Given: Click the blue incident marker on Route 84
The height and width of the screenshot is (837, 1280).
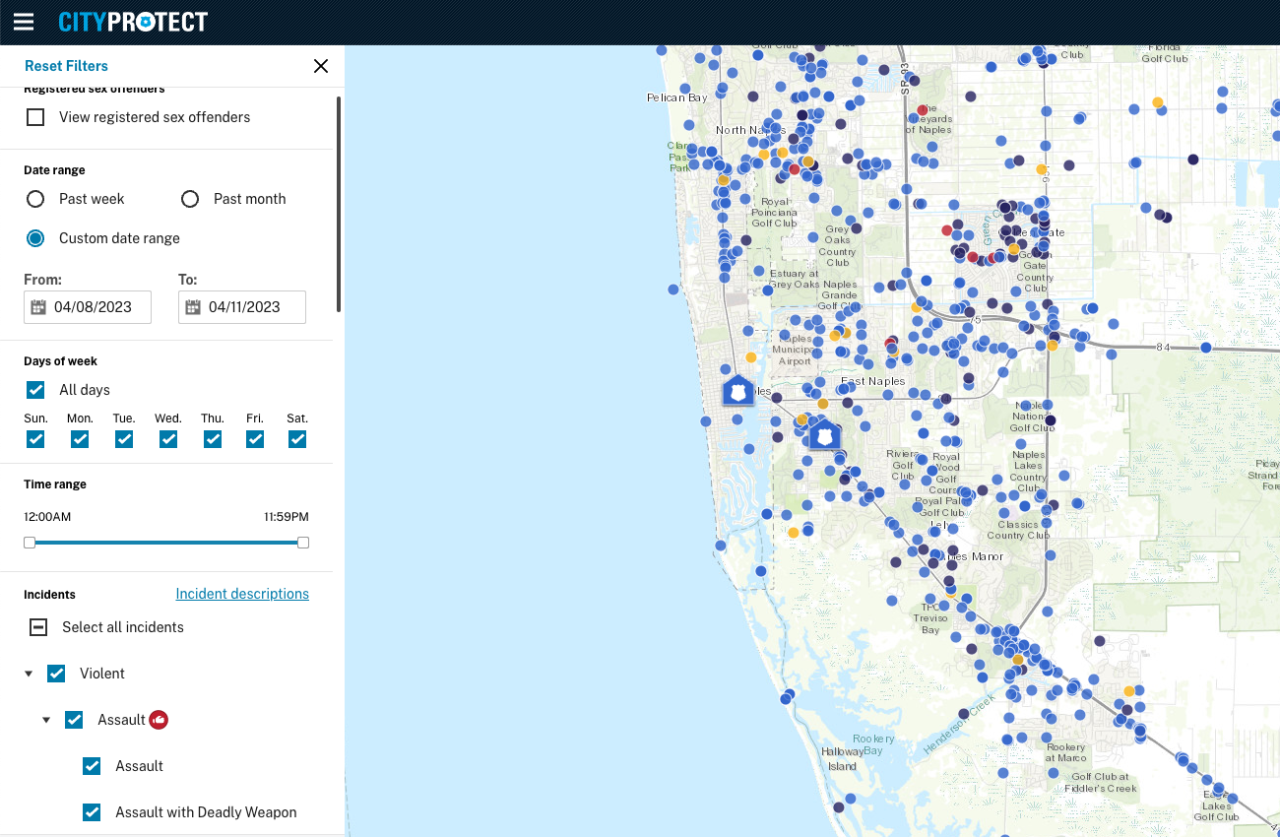Looking at the screenshot, I should [1206, 348].
